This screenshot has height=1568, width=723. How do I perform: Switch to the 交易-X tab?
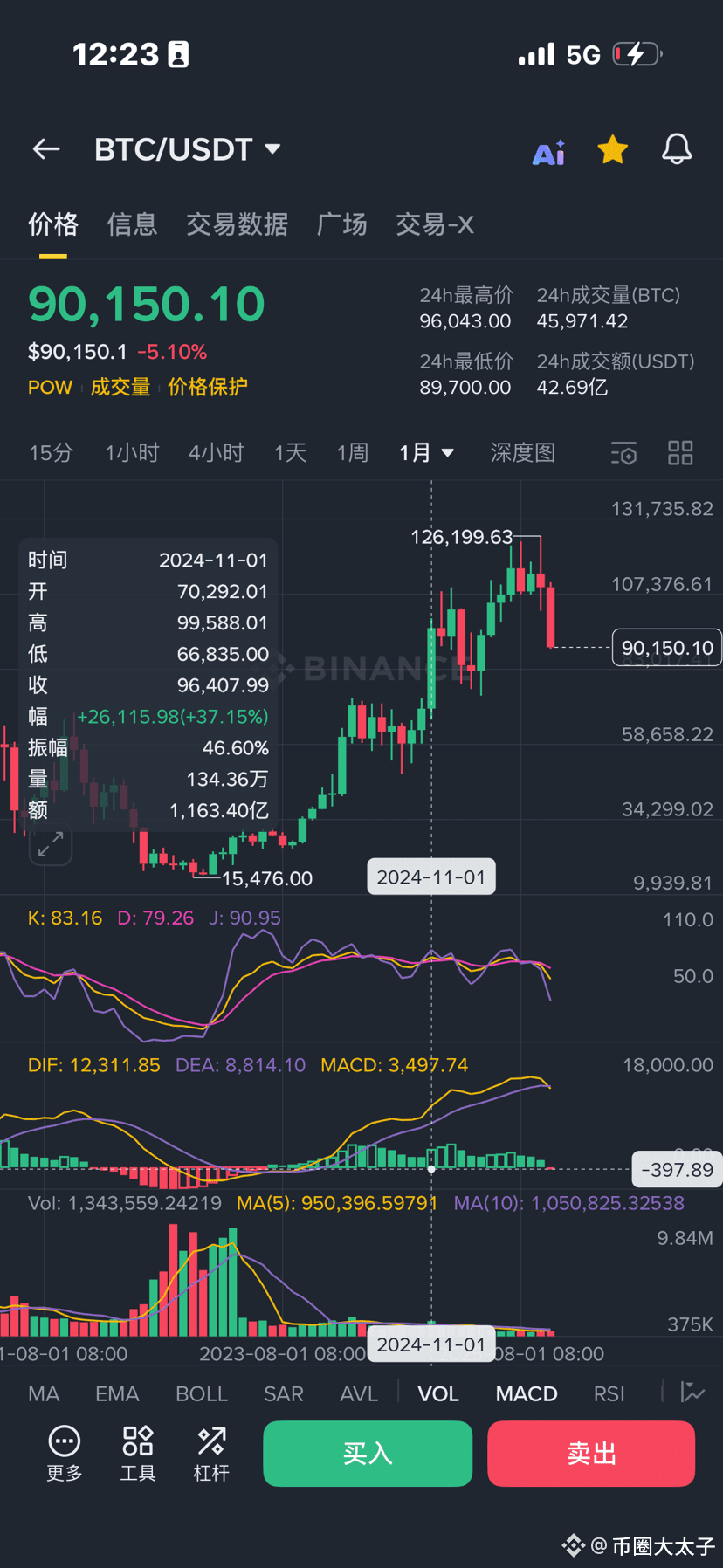coord(435,224)
